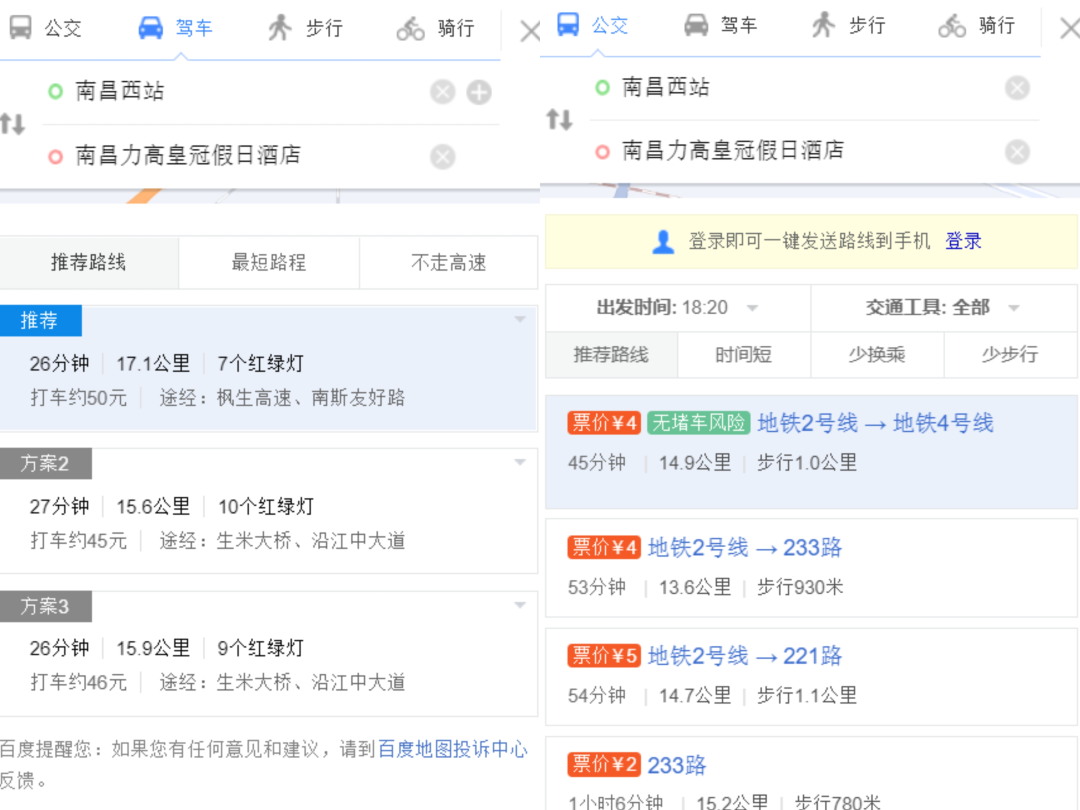Switch to 步行 tab label in right panel
This screenshot has height=810, width=1080.
[x=867, y=25]
